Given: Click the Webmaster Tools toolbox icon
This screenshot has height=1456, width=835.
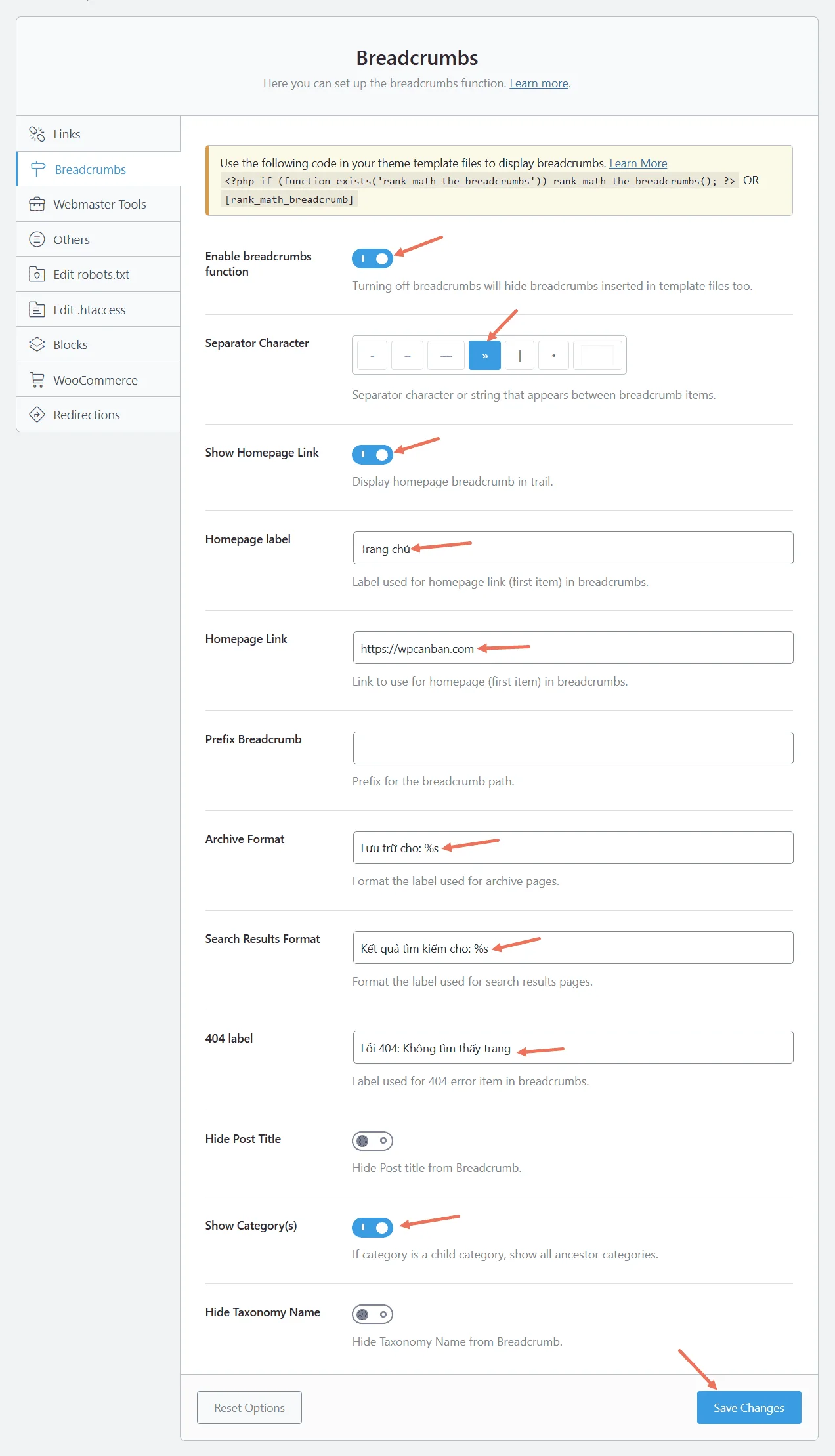Looking at the screenshot, I should [x=37, y=204].
